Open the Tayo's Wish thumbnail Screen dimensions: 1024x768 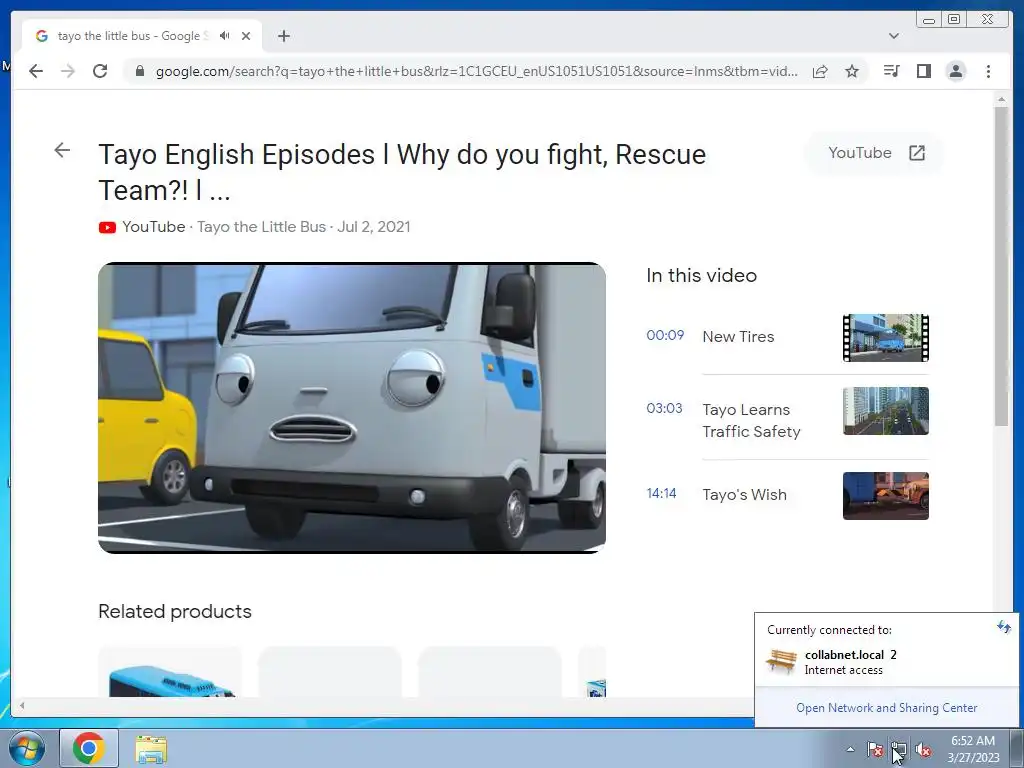pyautogui.click(x=886, y=496)
